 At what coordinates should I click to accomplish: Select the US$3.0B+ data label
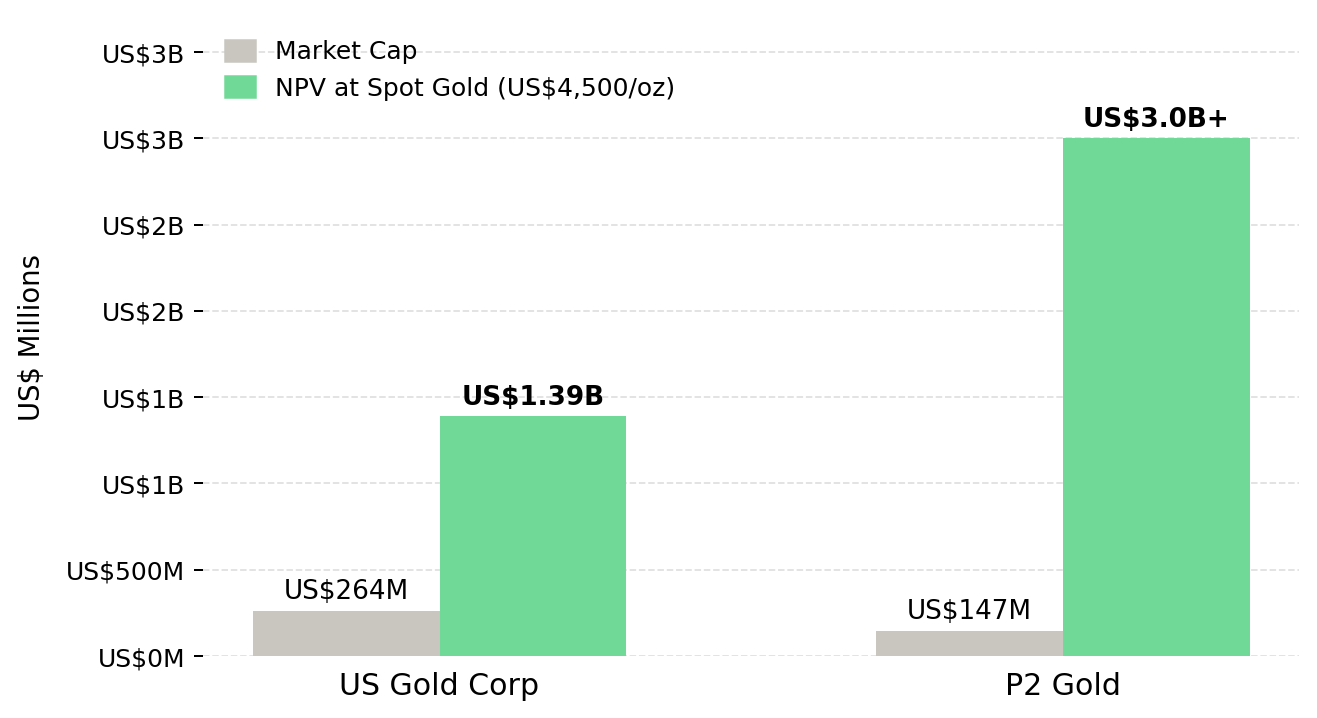tap(1155, 118)
